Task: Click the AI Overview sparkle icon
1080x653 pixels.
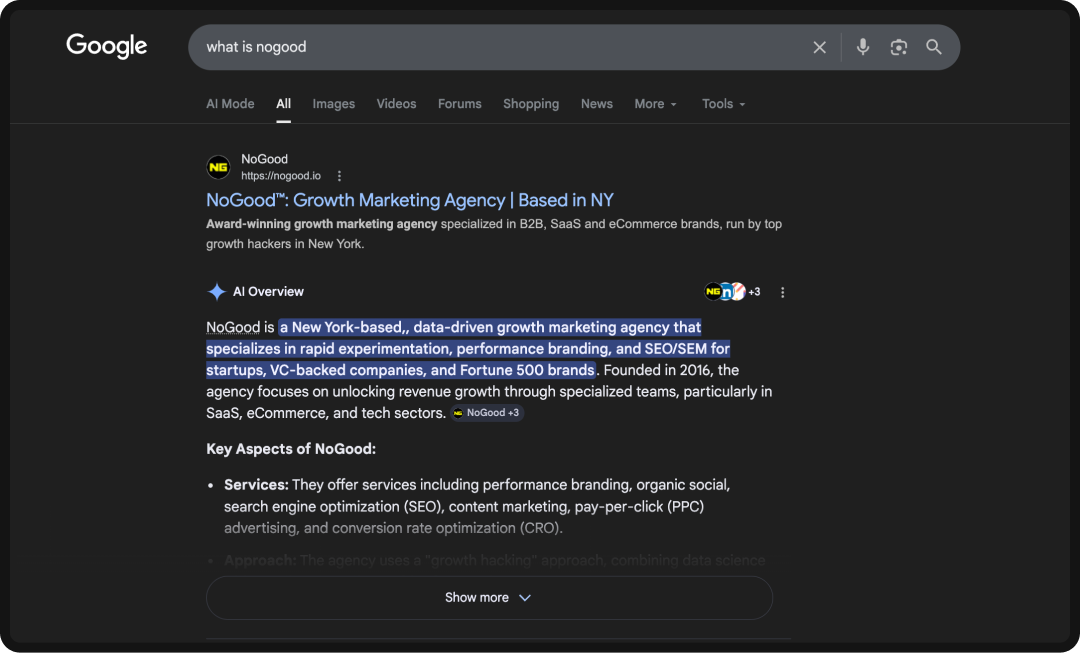Action: 216,291
